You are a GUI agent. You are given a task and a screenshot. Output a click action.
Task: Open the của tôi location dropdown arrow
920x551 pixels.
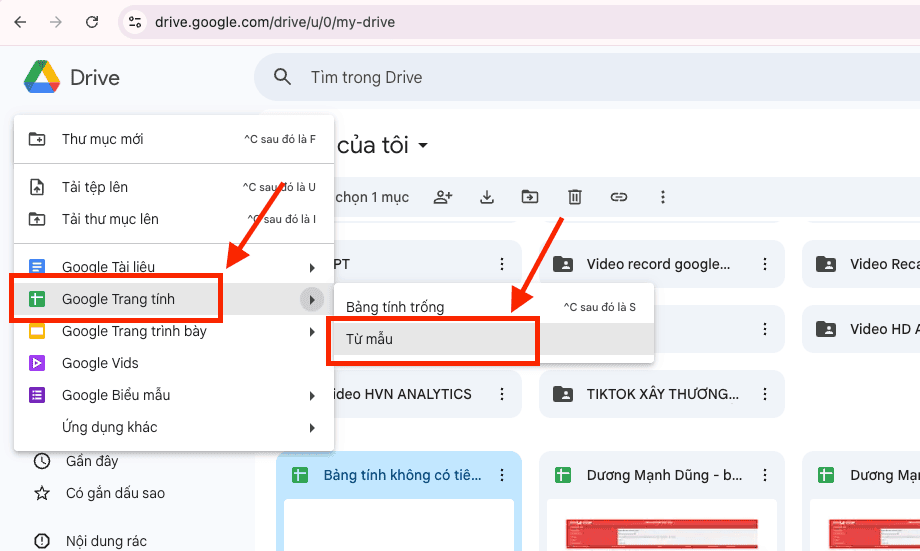pyautogui.click(x=423, y=146)
